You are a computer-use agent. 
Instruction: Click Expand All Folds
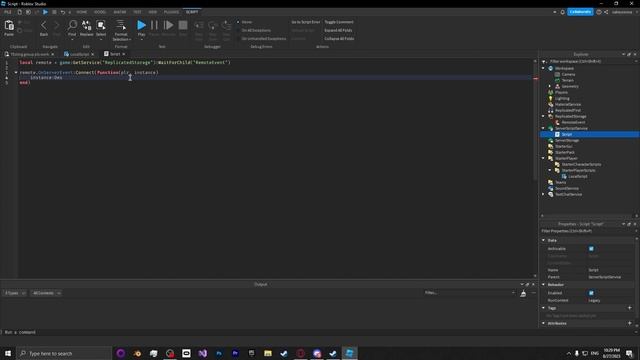click(x=338, y=30)
